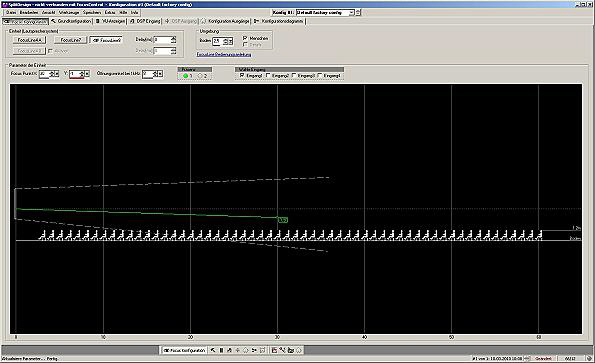Click FocusLine7 button

pyautogui.click(x=71, y=40)
